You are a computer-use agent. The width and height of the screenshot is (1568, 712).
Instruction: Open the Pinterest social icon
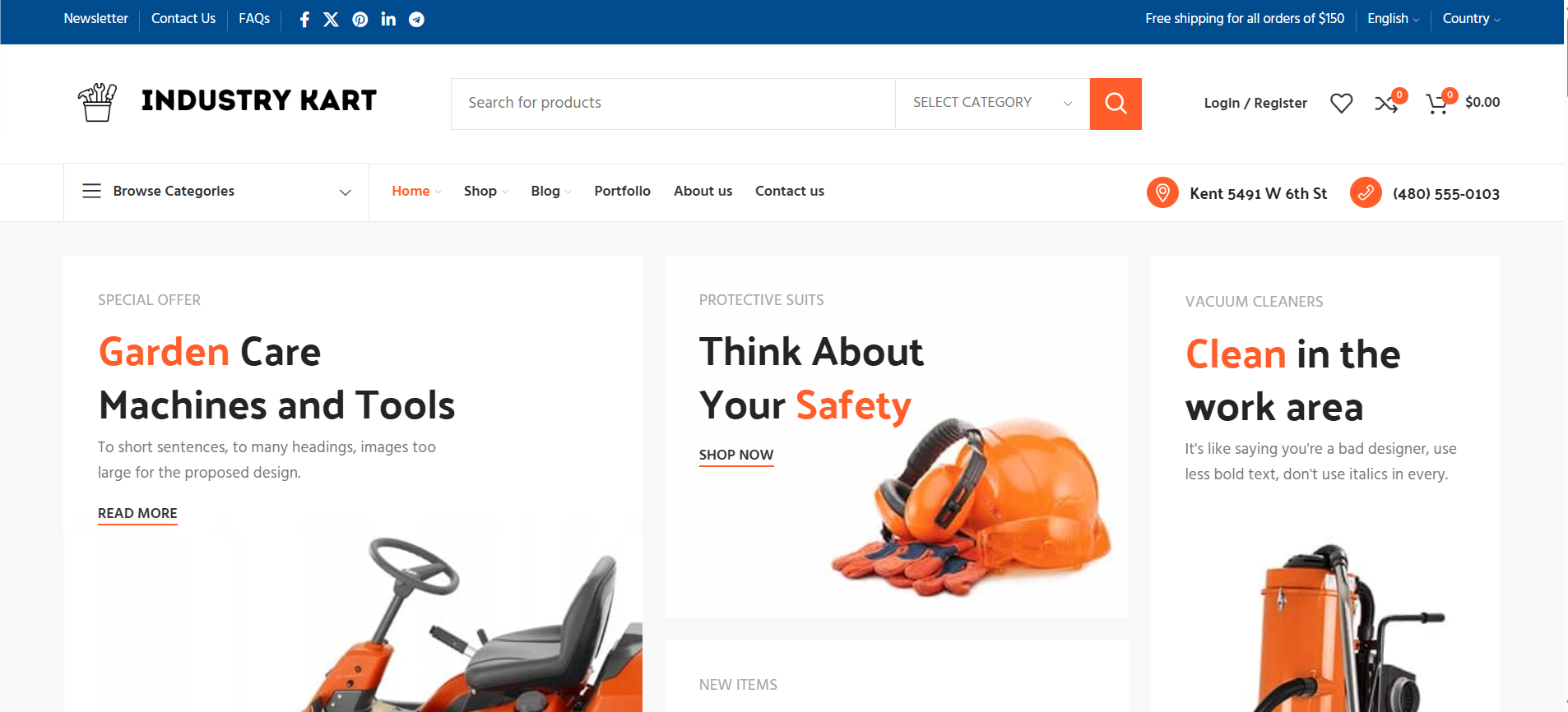[360, 20]
